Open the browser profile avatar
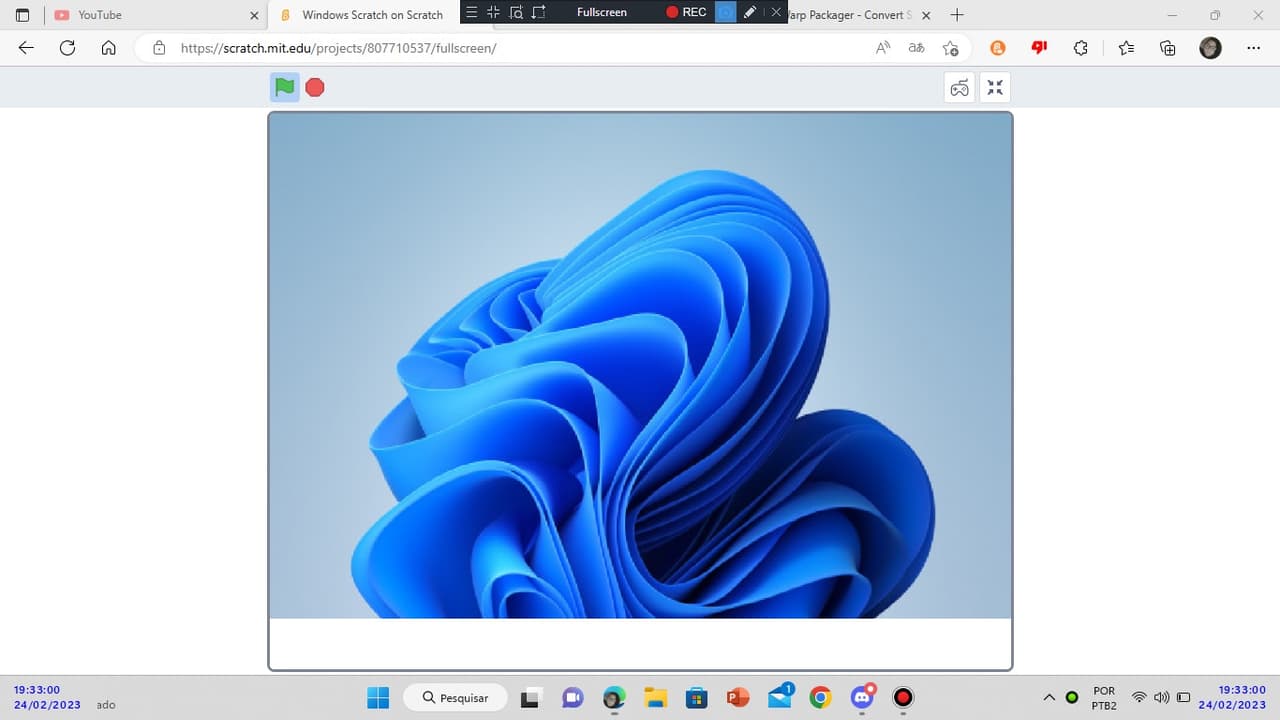The width and height of the screenshot is (1280, 720). tap(1211, 48)
